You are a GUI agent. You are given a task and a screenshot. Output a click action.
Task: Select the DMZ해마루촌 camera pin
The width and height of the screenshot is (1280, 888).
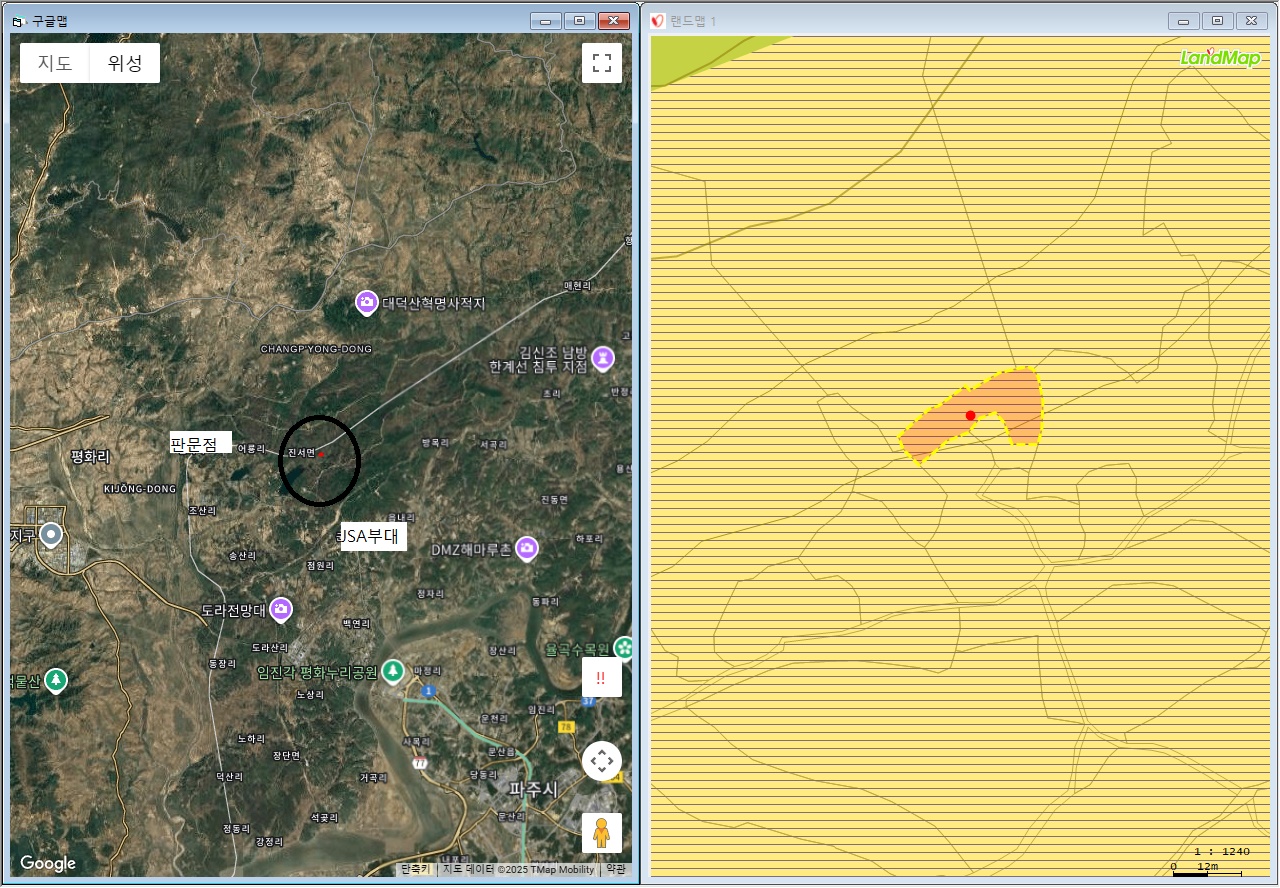(527, 548)
